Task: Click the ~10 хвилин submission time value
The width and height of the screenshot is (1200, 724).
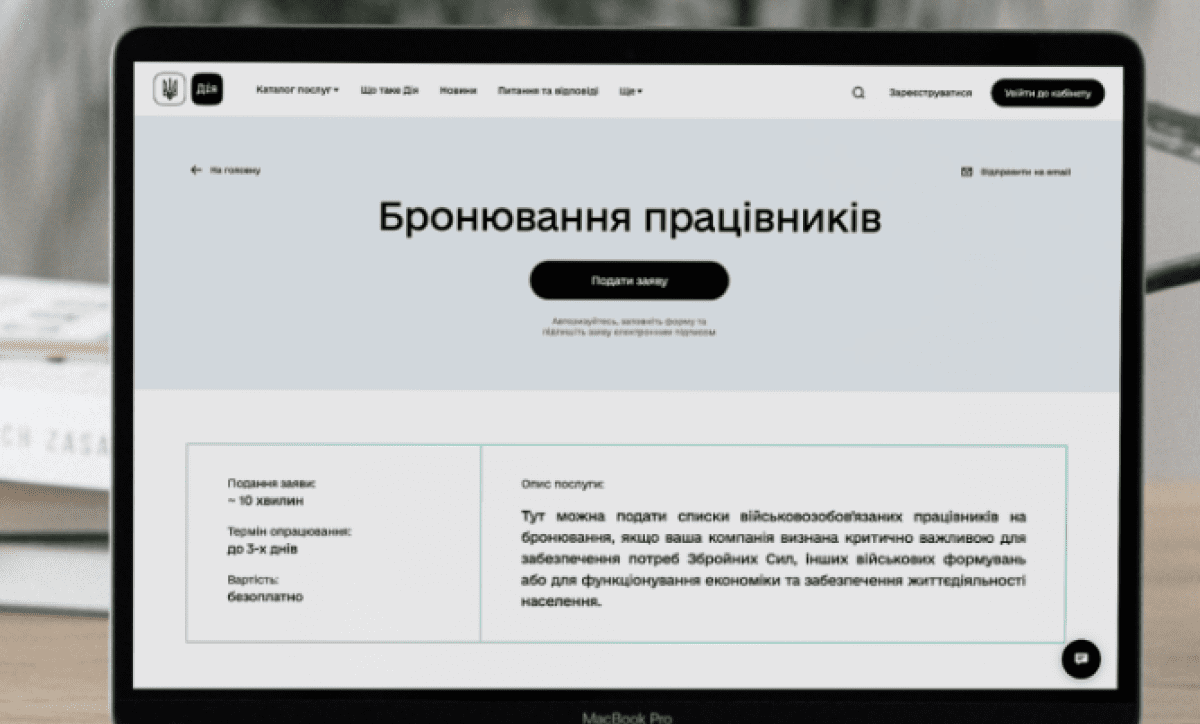Action: 265,500
